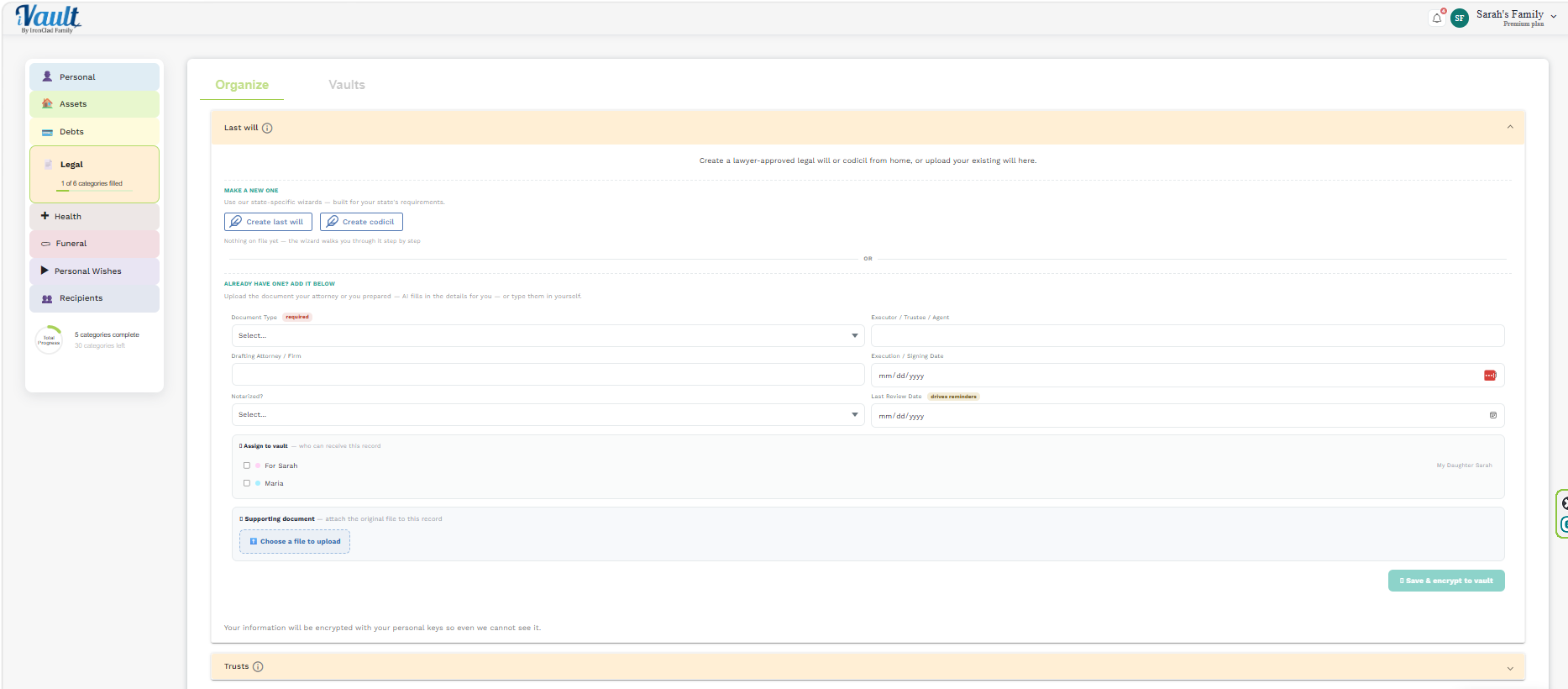Click the "ALREADY HAVE ONE? ADD IT BELOW" heading

280,284
